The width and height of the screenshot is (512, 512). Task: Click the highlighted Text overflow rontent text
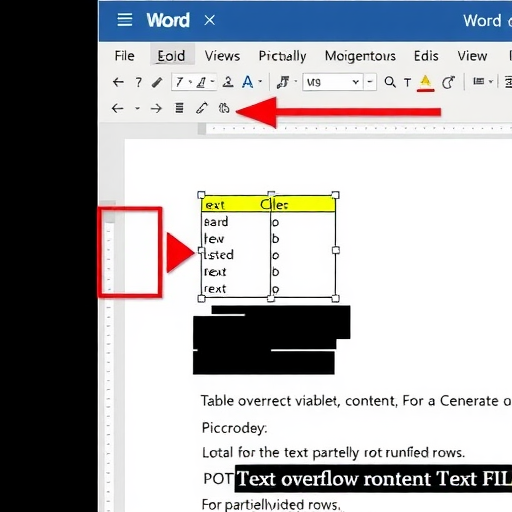[373, 479]
